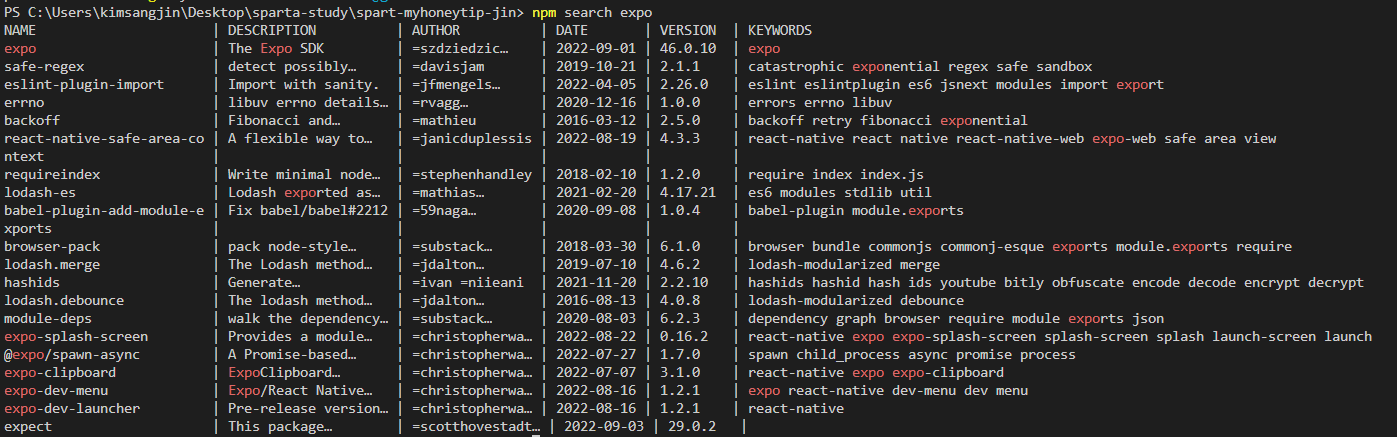Click the NAME column header
This screenshot has height=437, width=1397.
(20, 30)
